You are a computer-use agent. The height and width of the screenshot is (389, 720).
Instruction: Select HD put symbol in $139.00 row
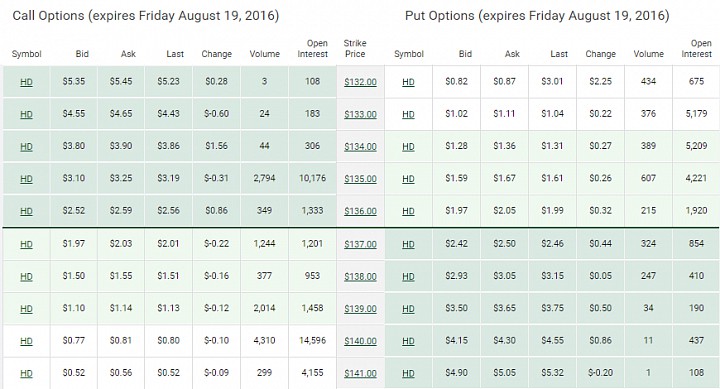click(408, 309)
